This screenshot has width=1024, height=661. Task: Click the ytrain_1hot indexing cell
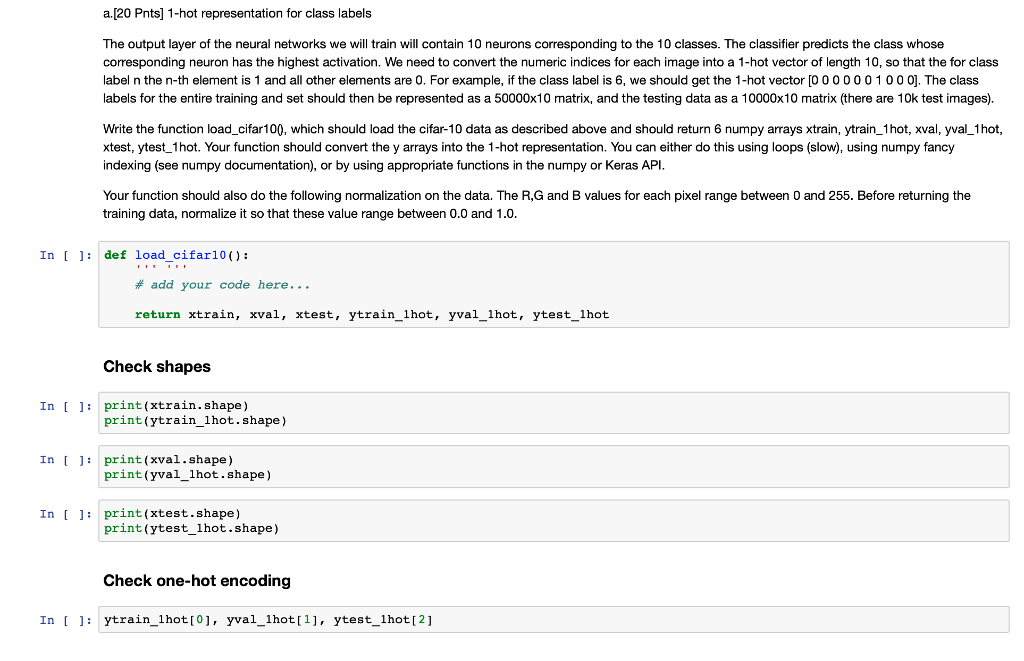coord(400,619)
